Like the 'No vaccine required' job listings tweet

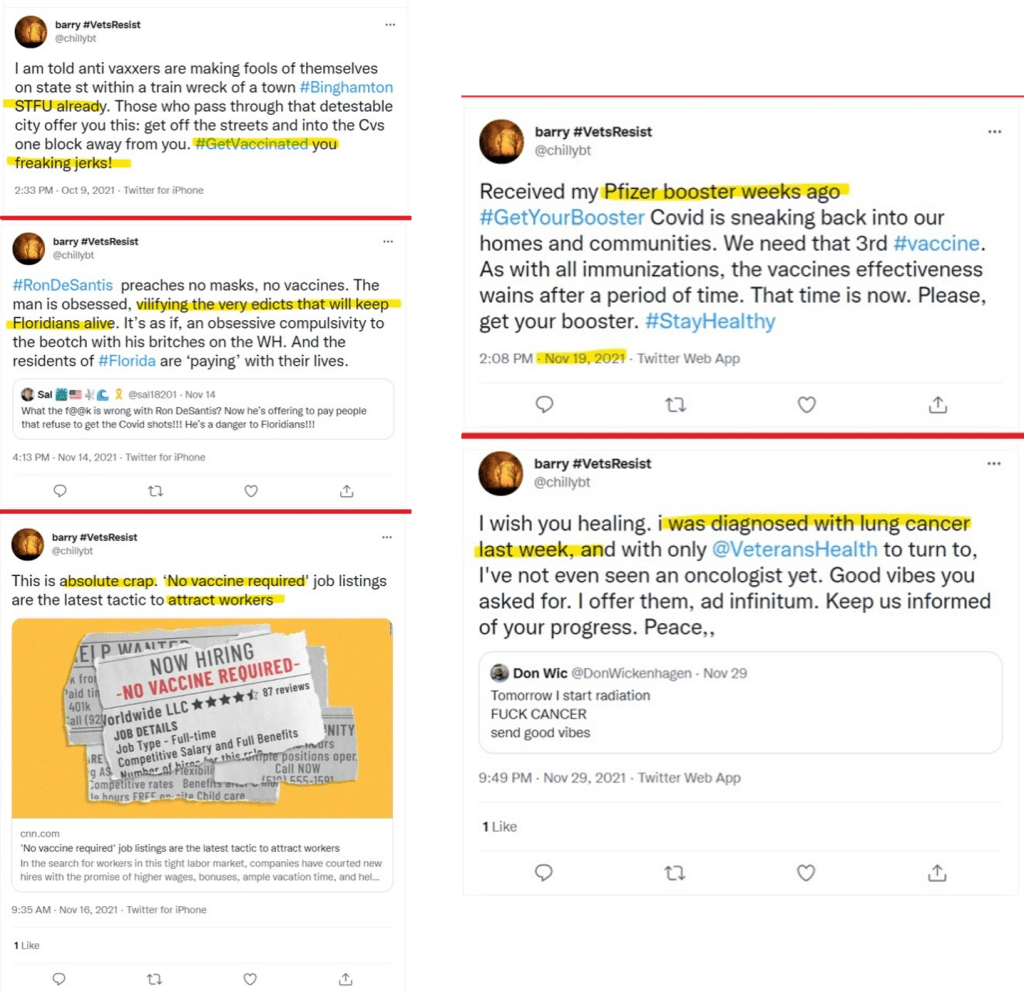250,979
